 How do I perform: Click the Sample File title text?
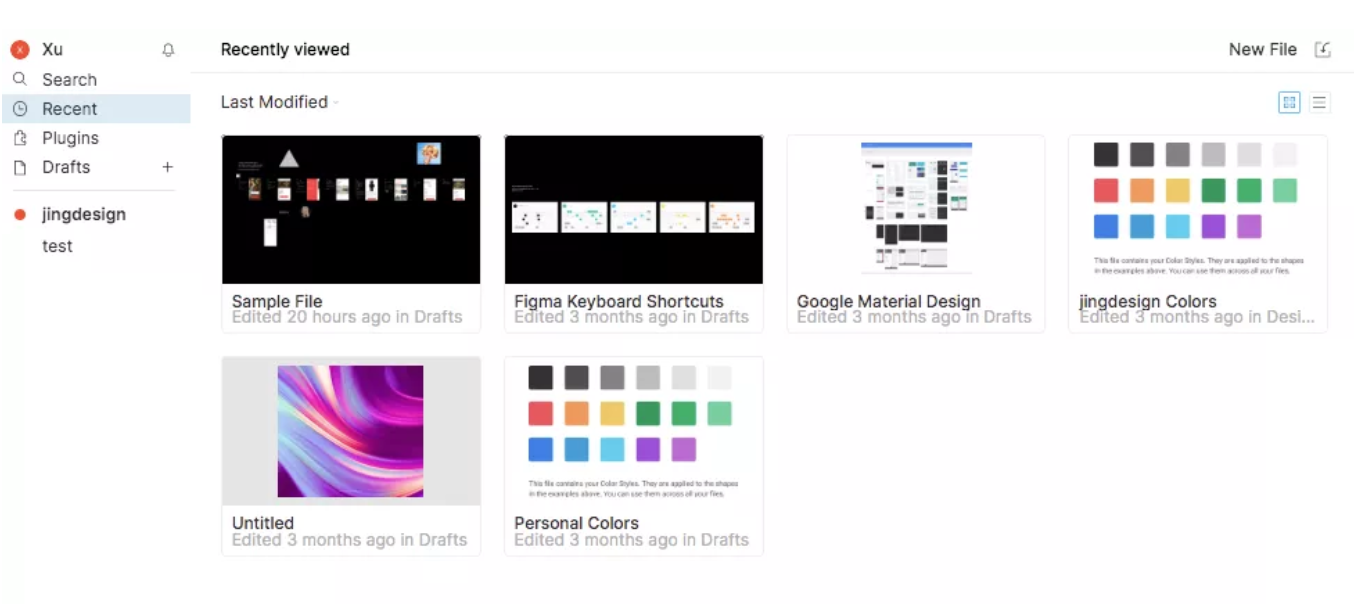pyautogui.click(x=277, y=301)
